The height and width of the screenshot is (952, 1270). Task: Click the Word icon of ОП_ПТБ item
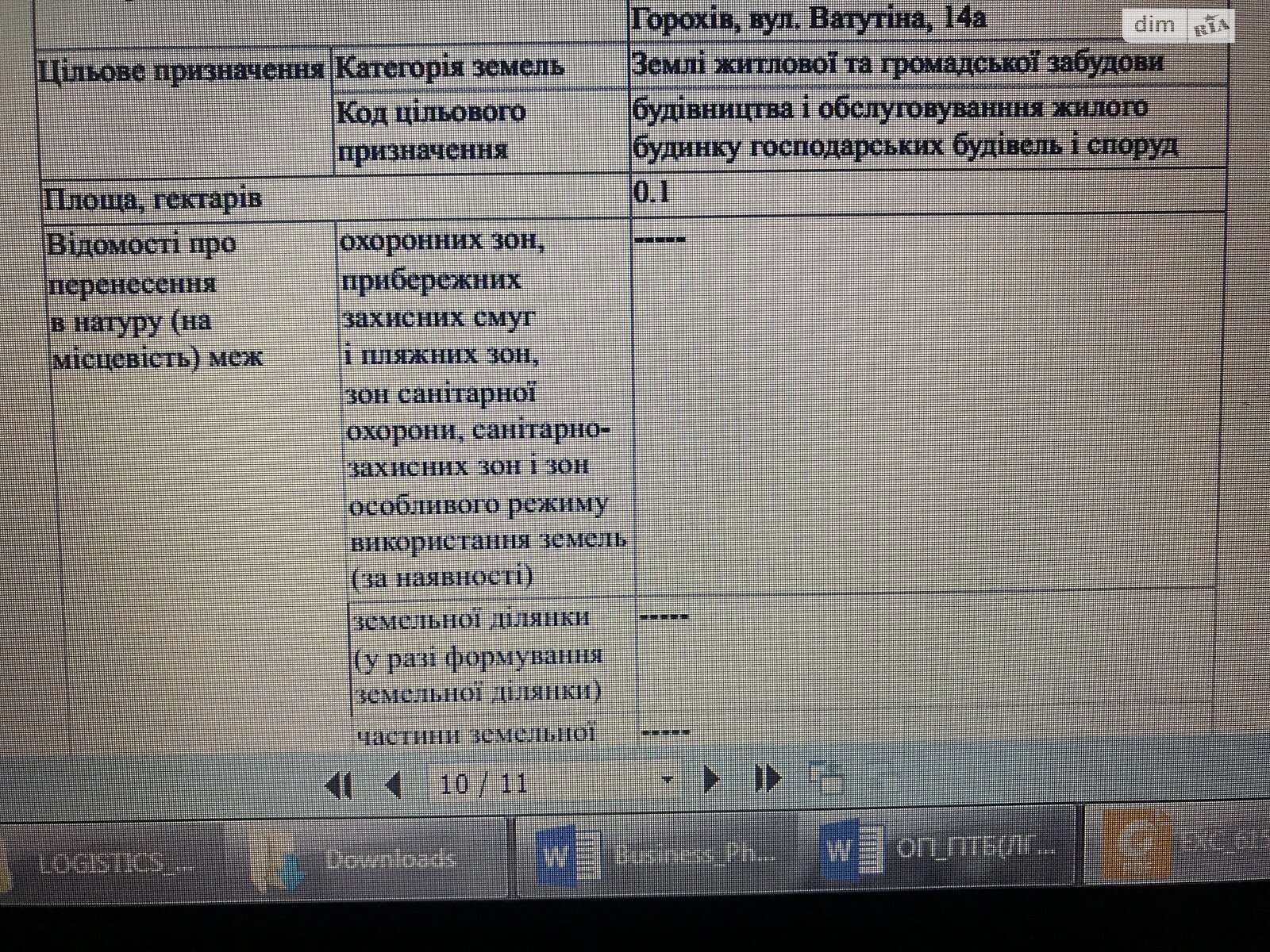pos(852,851)
